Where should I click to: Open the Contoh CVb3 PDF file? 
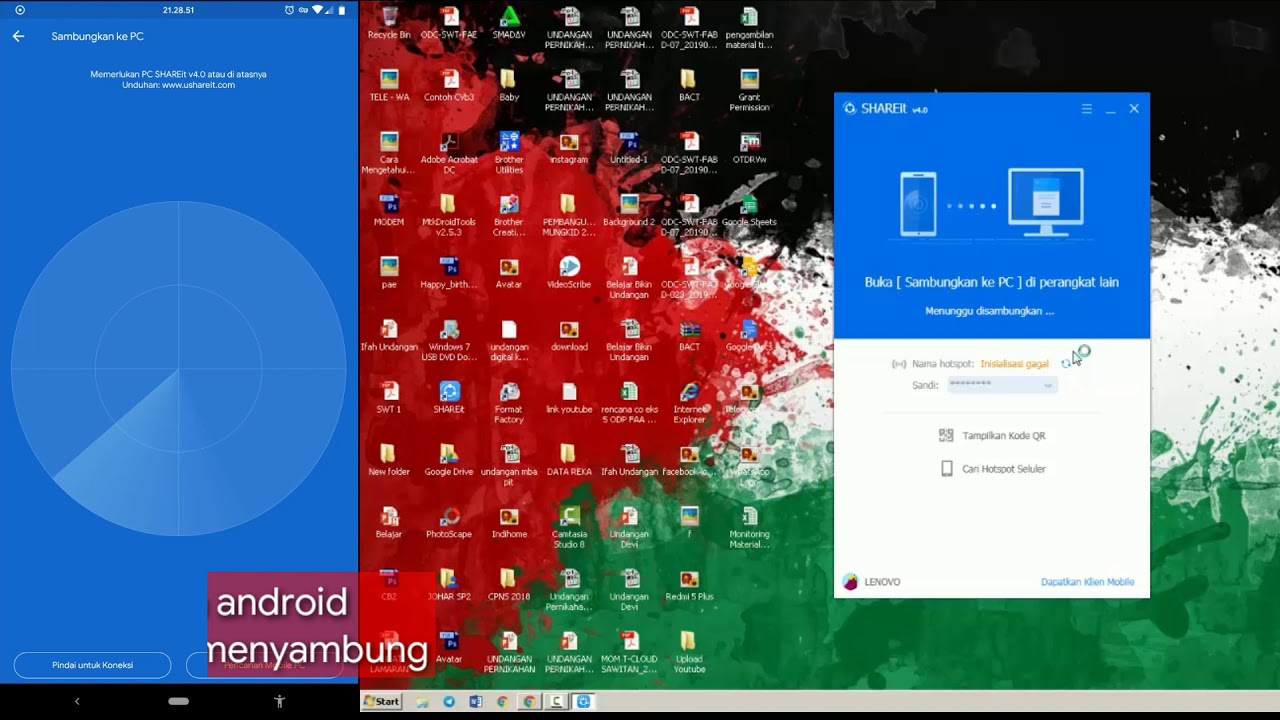point(449,85)
